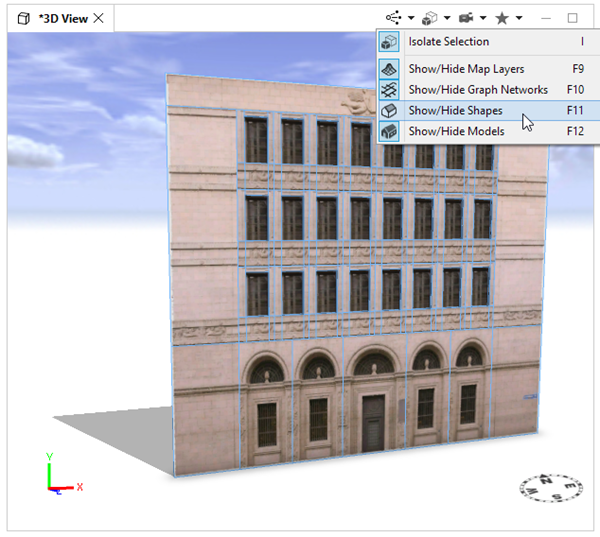Toggle Isolate Selection
This screenshot has width=600, height=537.
448,42
